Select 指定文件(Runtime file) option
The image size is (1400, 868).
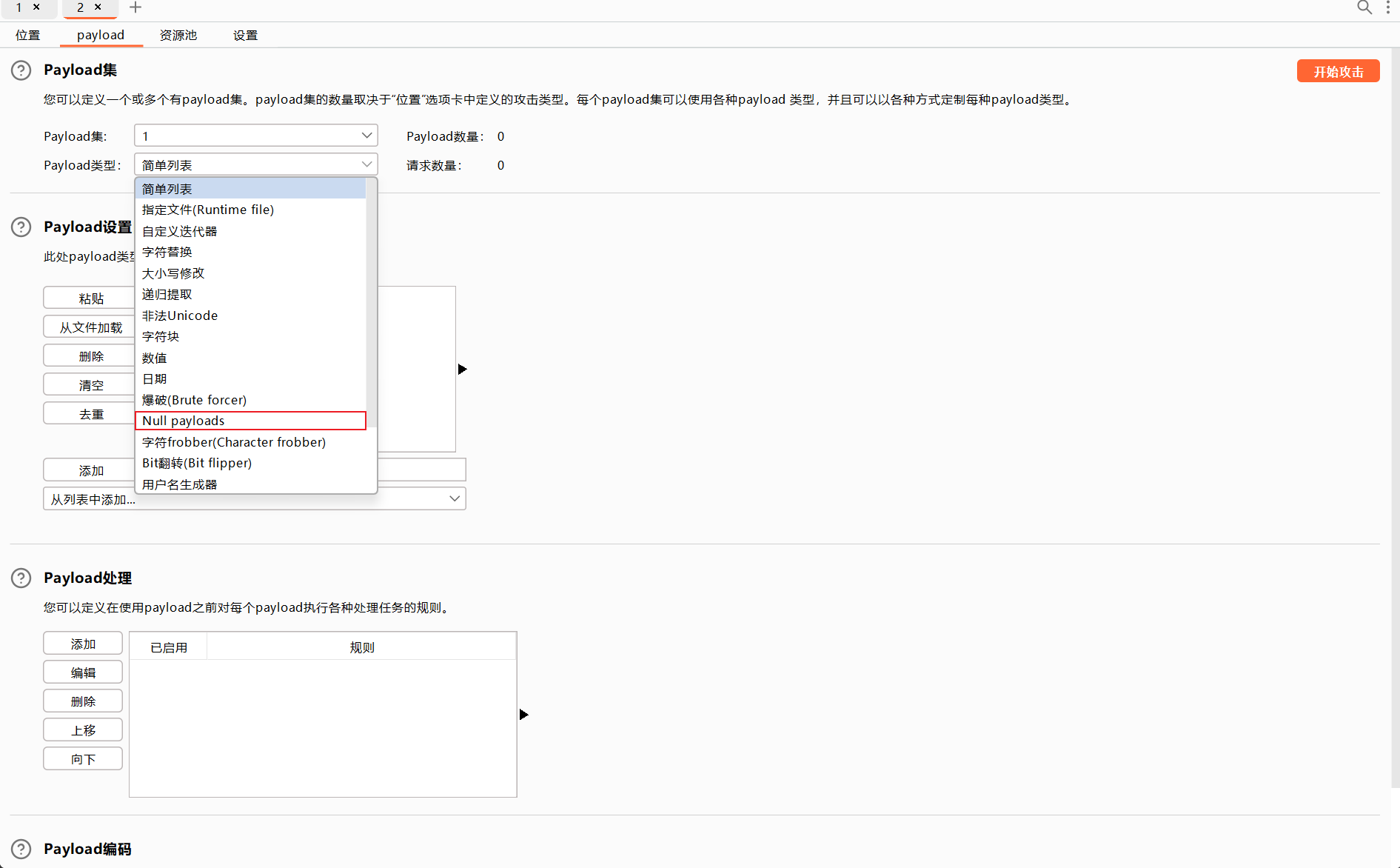[x=251, y=210]
